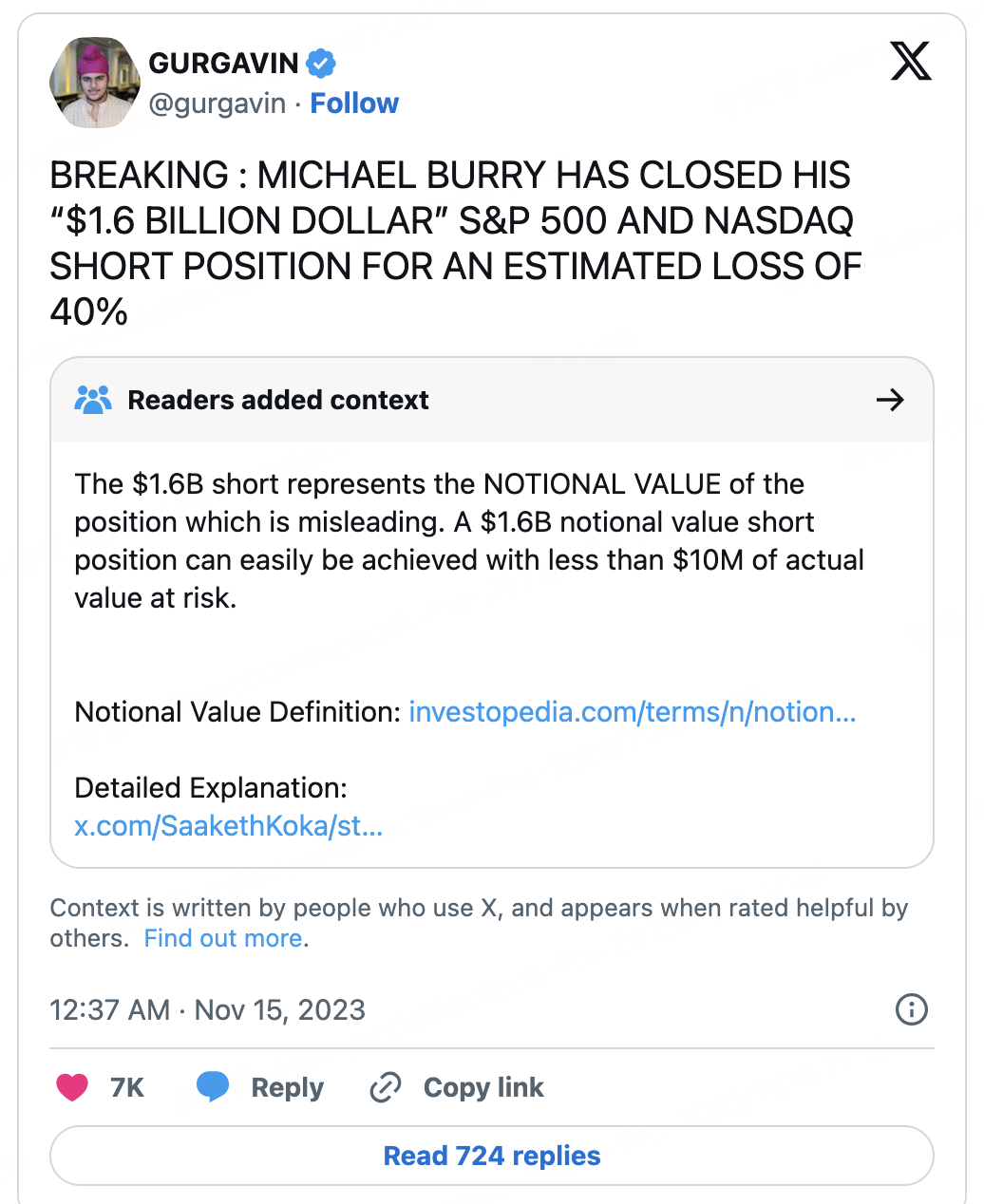Open the SaakethKoka detailed explanation link
Screen dimensions: 984x1204
tap(228, 826)
